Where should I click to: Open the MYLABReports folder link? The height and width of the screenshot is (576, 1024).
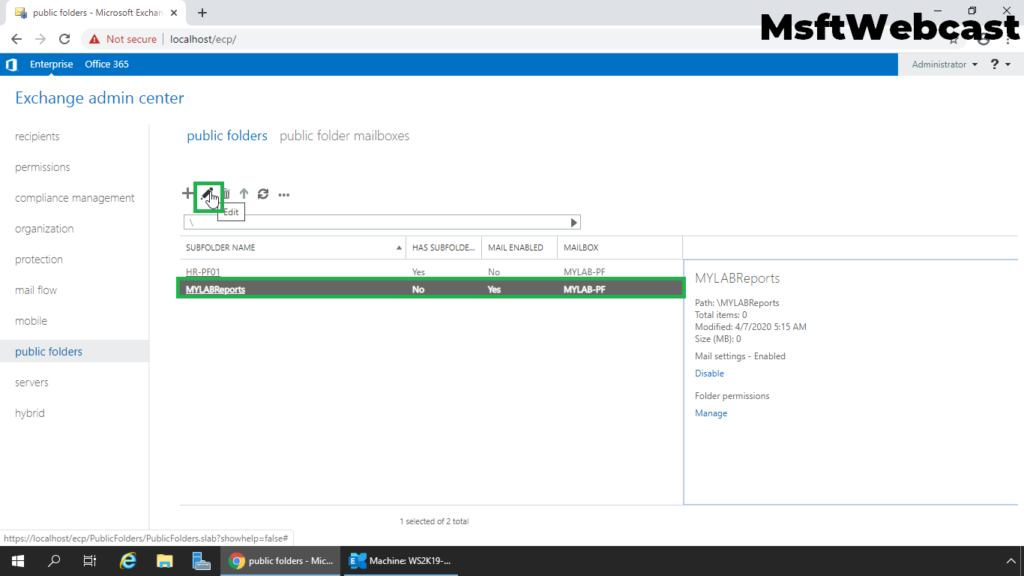215,289
